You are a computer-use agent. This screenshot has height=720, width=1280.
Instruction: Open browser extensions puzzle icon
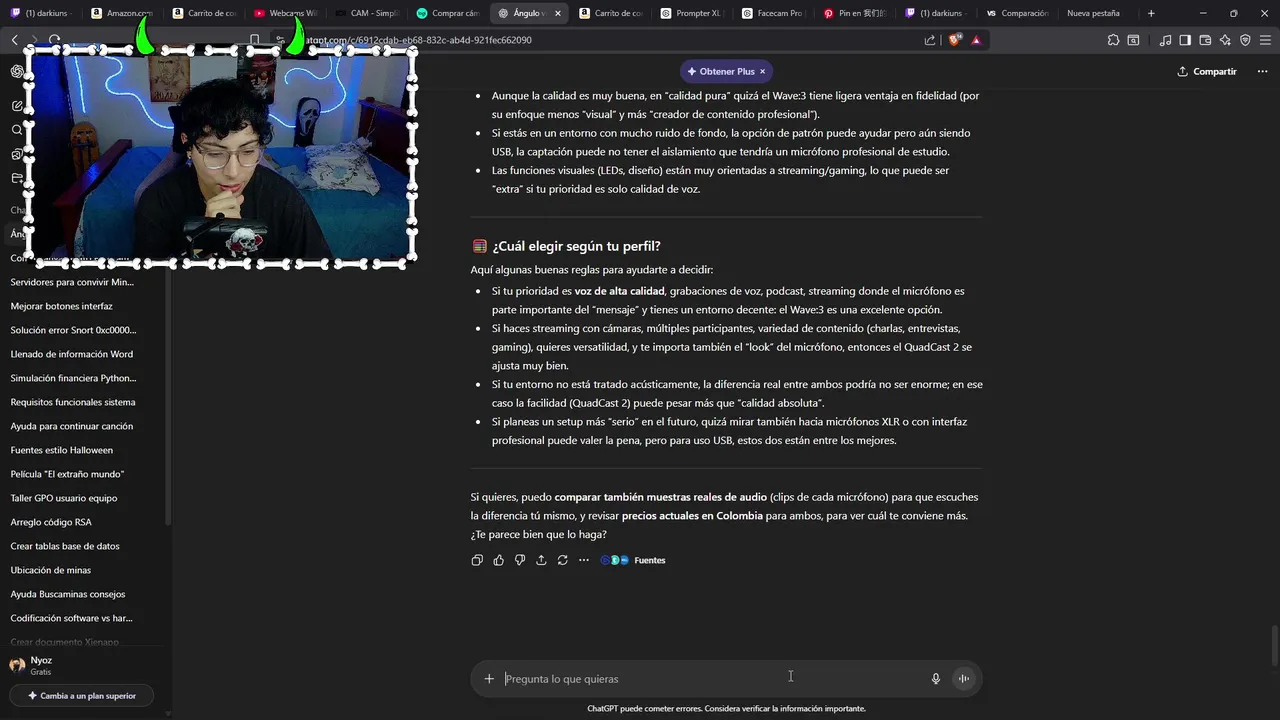point(1113,40)
